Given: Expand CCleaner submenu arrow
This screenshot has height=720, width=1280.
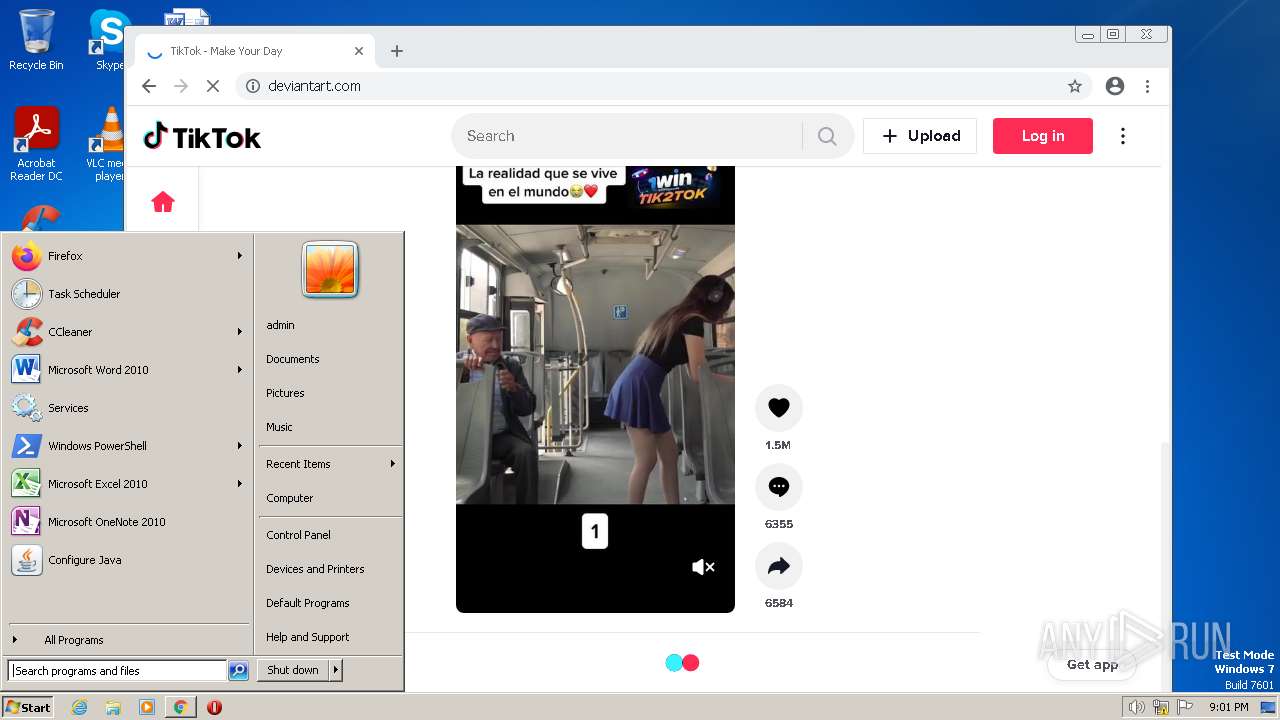Looking at the screenshot, I should click(240, 332).
